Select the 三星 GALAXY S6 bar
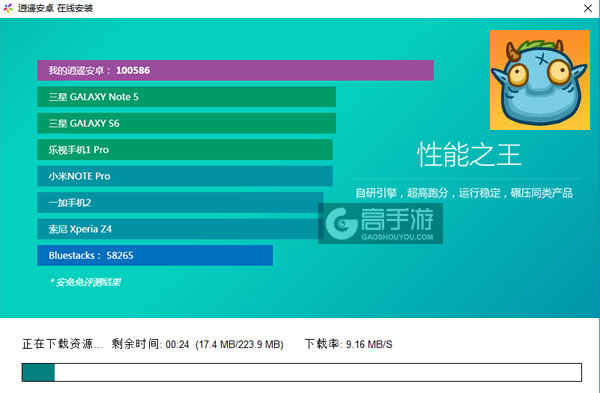 [x=186, y=123]
